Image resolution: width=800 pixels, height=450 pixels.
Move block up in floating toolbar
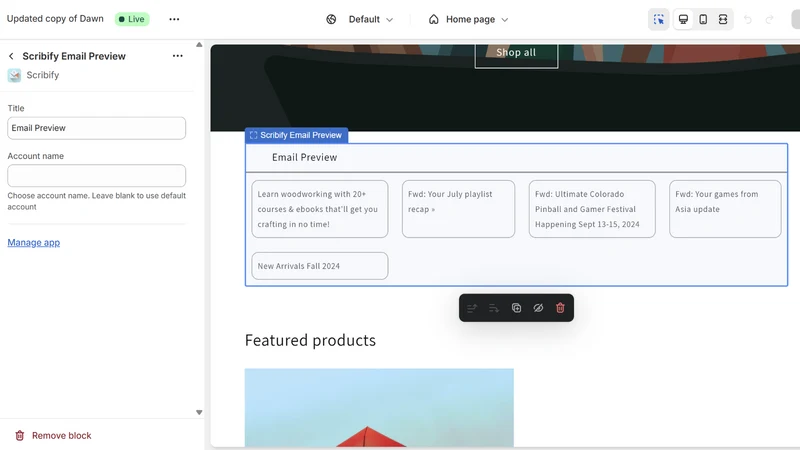pos(472,308)
